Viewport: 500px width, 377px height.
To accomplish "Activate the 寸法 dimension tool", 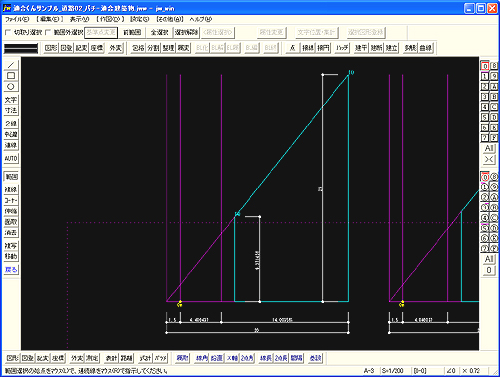I will [x=11, y=110].
